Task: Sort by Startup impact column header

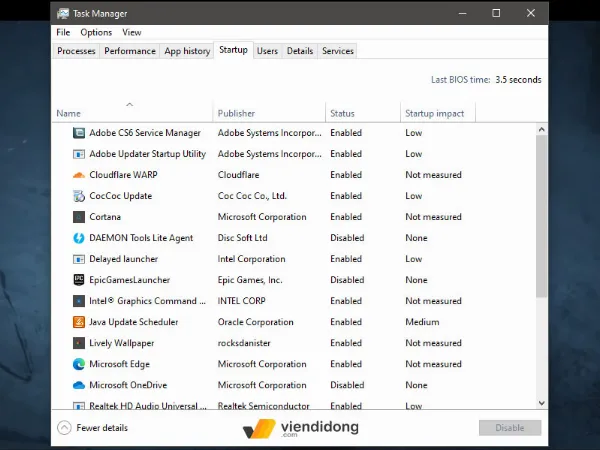Action: click(x=435, y=113)
